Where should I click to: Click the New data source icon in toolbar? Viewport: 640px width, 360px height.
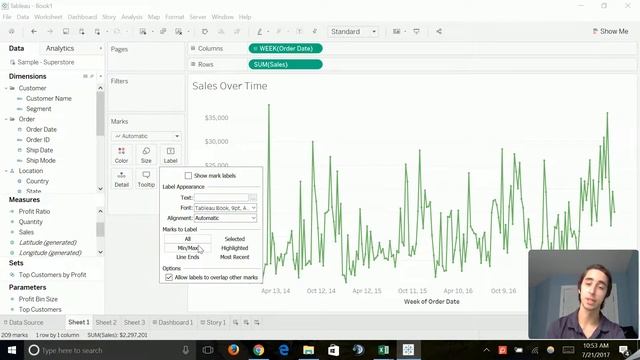click(82, 31)
